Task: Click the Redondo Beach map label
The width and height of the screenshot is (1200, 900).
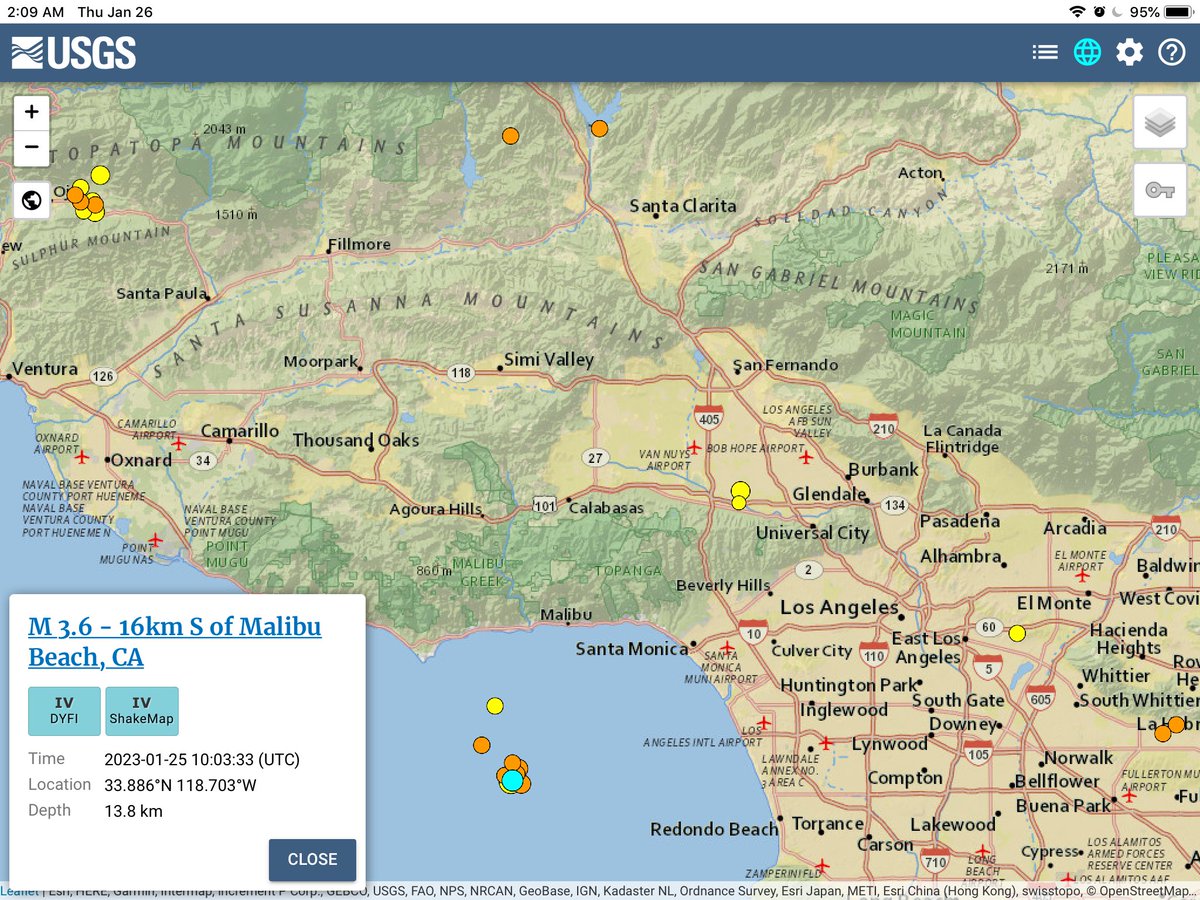Action: tap(714, 829)
